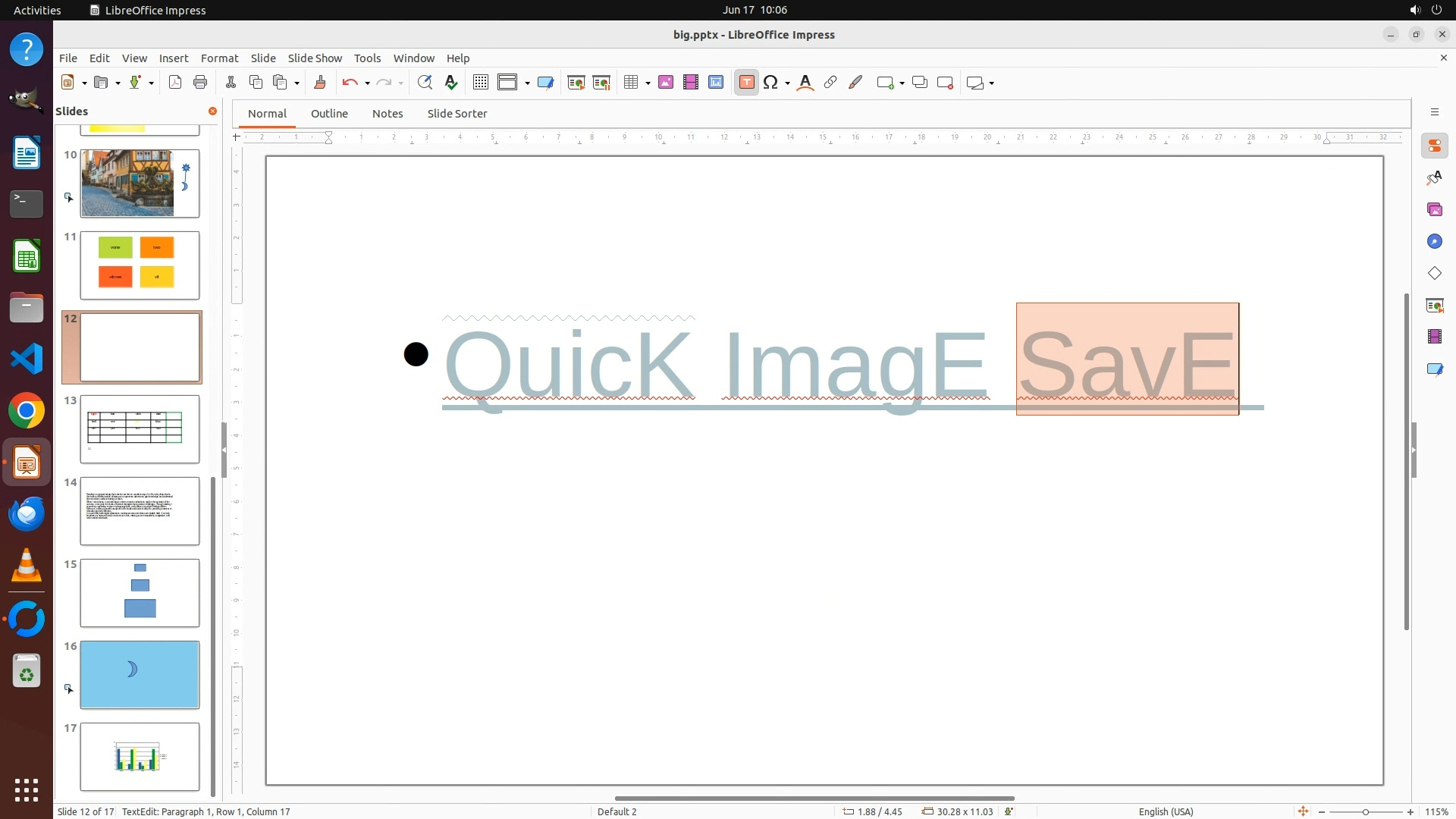Expand Undo history dropdown arrow
The image size is (1456, 819).
(367, 83)
